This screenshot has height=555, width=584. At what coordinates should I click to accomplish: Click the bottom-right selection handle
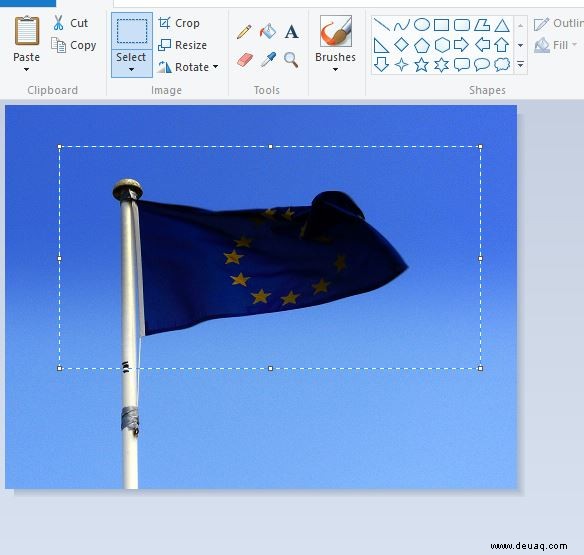480,368
